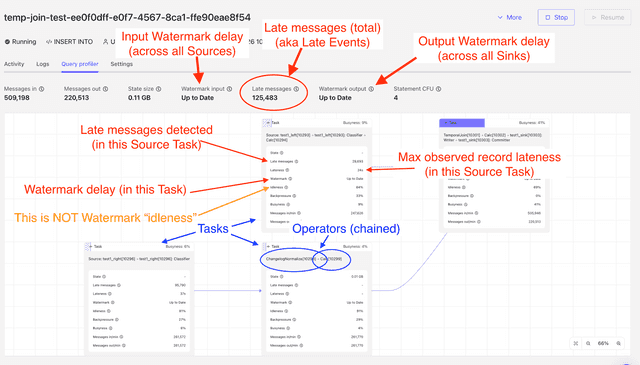Show Messages out/min info in TemporalJoin task
This screenshot has height=365, width=640.
479,222
